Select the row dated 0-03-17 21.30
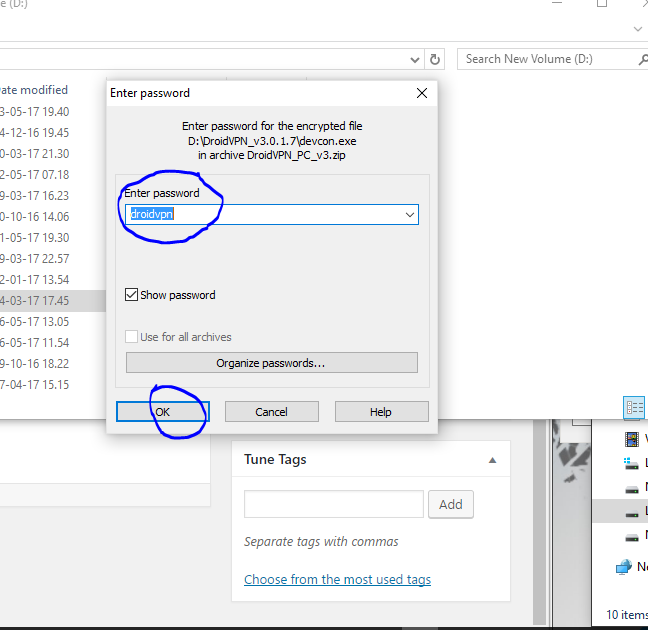The width and height of the screenshot is (648, 630). click(x=35, y=154)
